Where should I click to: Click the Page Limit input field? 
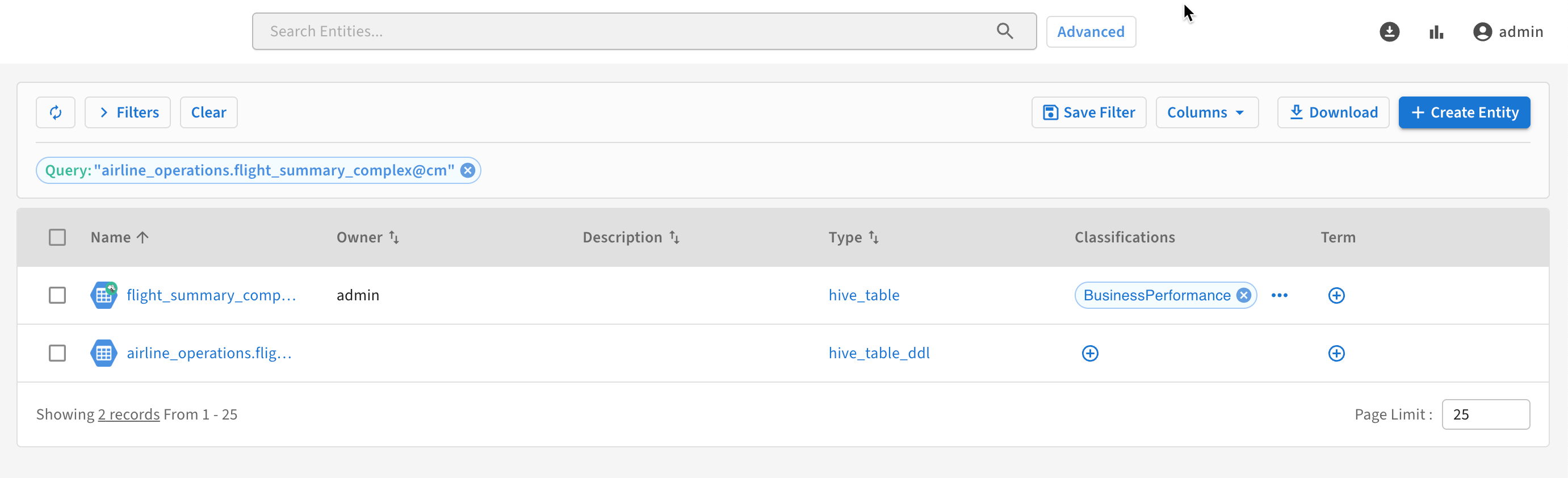click(1485, 414)
